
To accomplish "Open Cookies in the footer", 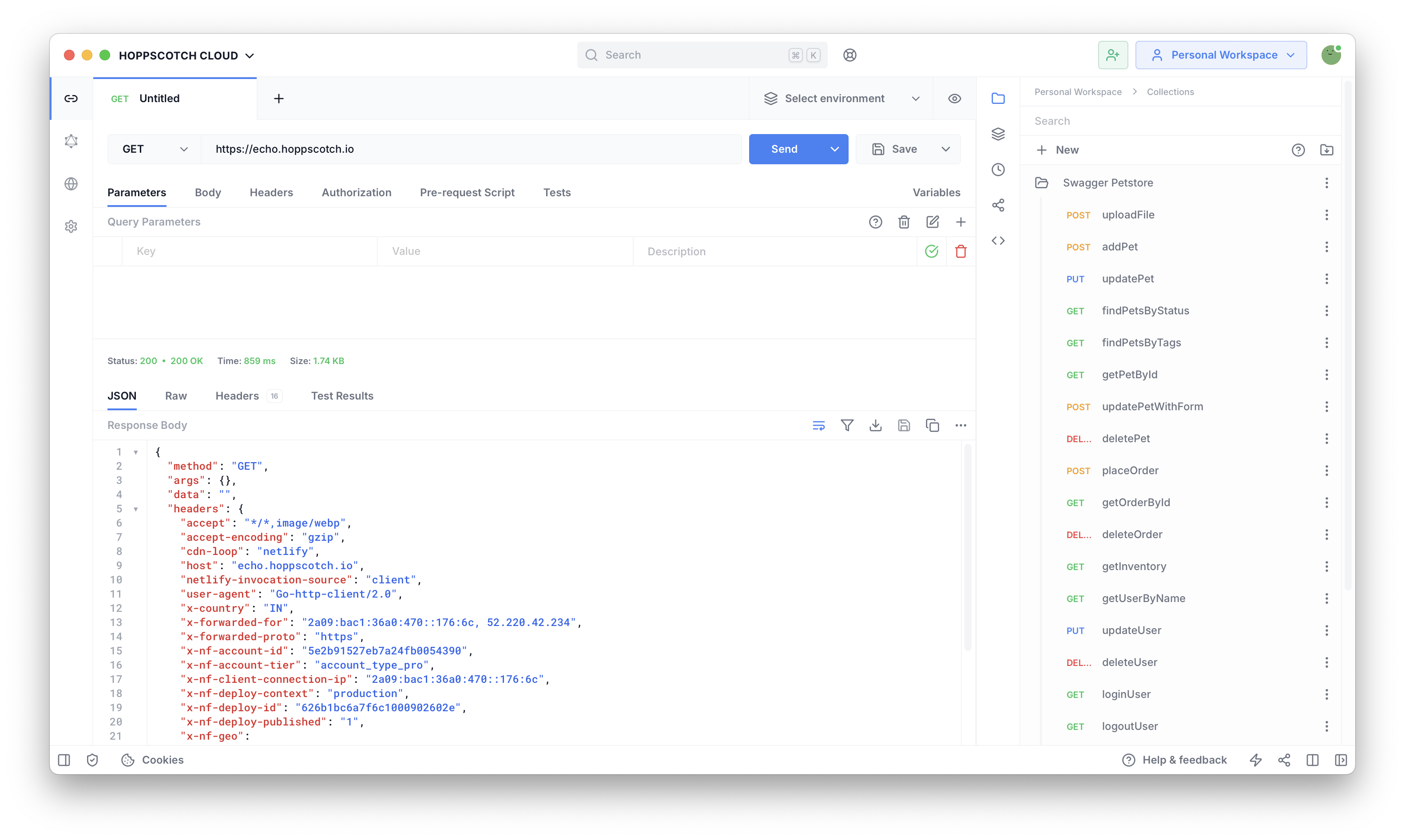I will pos(152,760).
